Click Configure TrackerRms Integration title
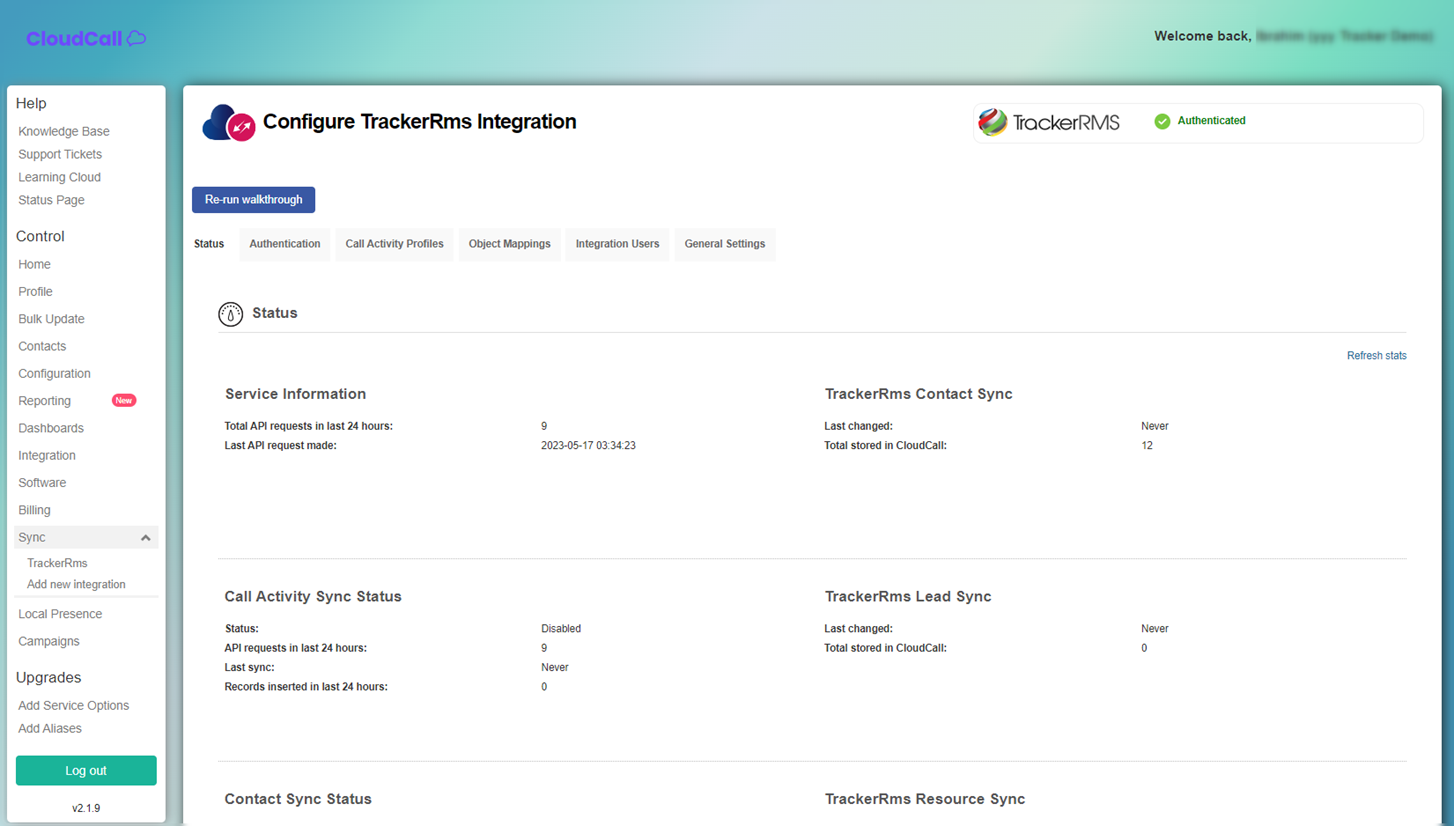 coord(420,122)
